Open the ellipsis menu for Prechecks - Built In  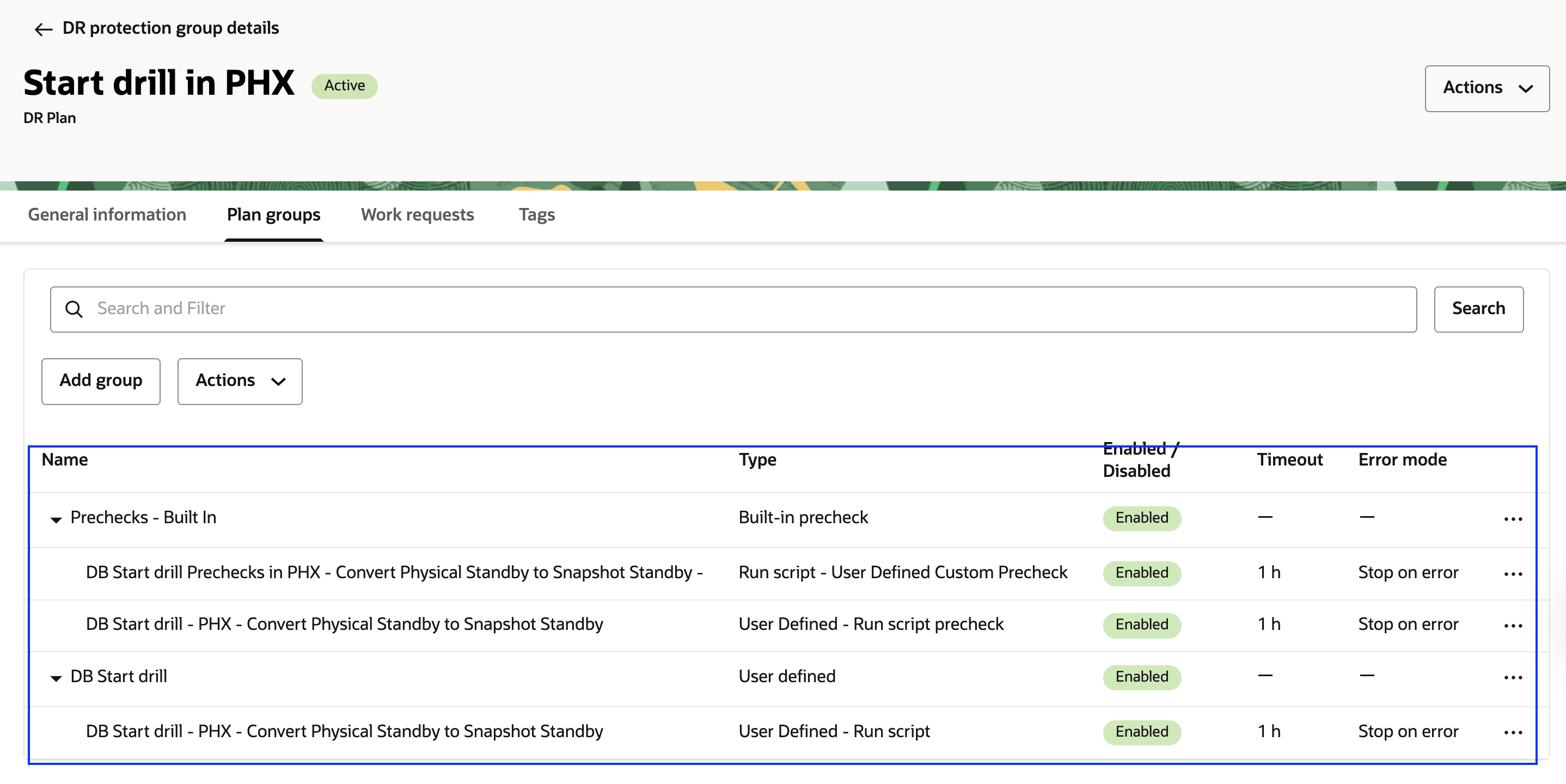click(1513, 518)
